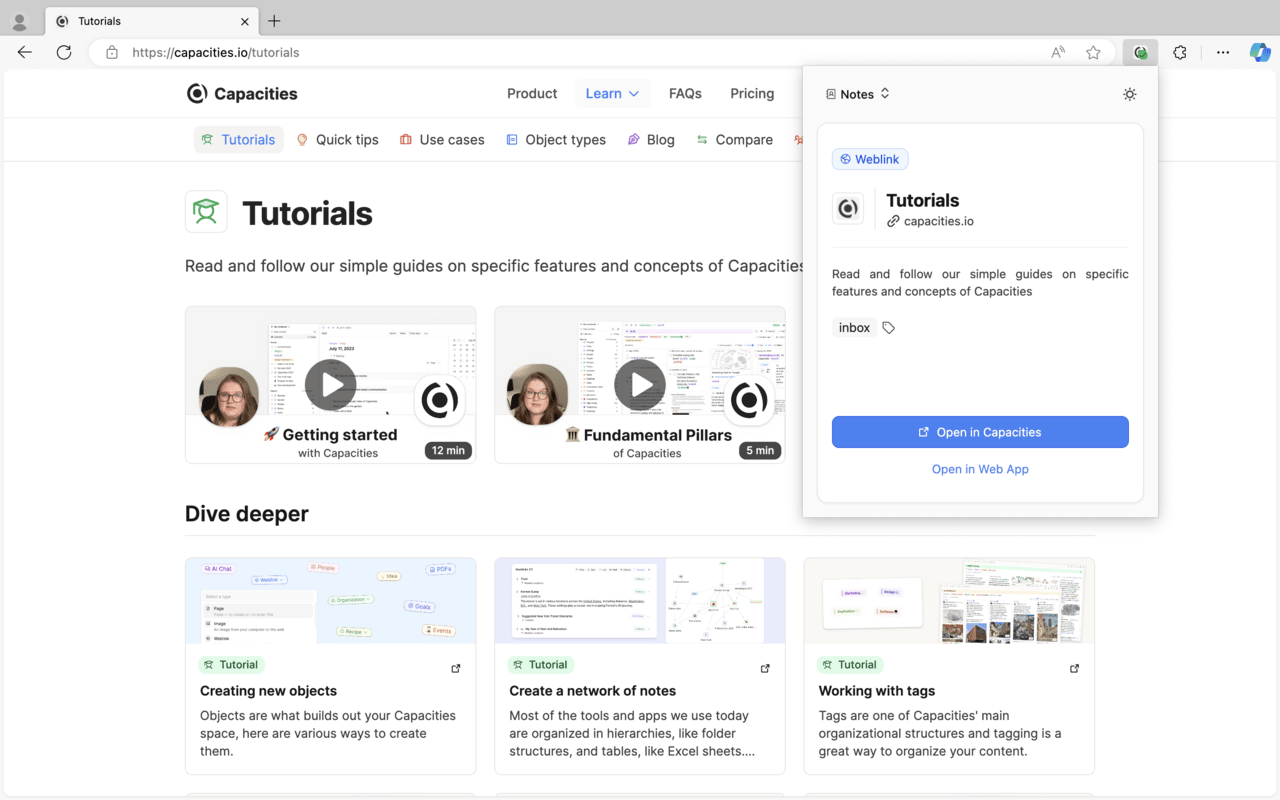
Task: Click the Create a network of notes title
Action: click(592, 691)
